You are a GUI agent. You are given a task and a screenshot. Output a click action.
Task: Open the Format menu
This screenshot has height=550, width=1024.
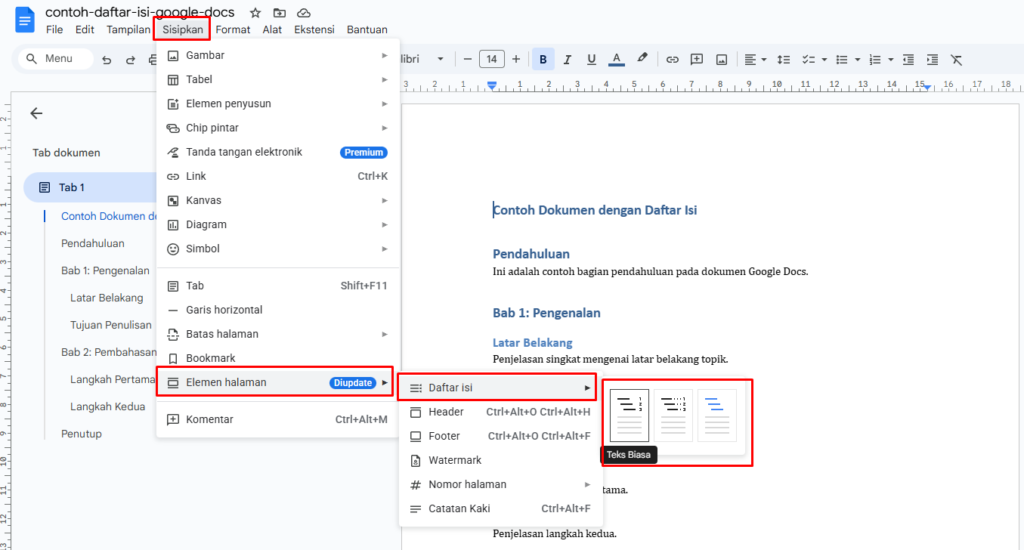point(233,29)
